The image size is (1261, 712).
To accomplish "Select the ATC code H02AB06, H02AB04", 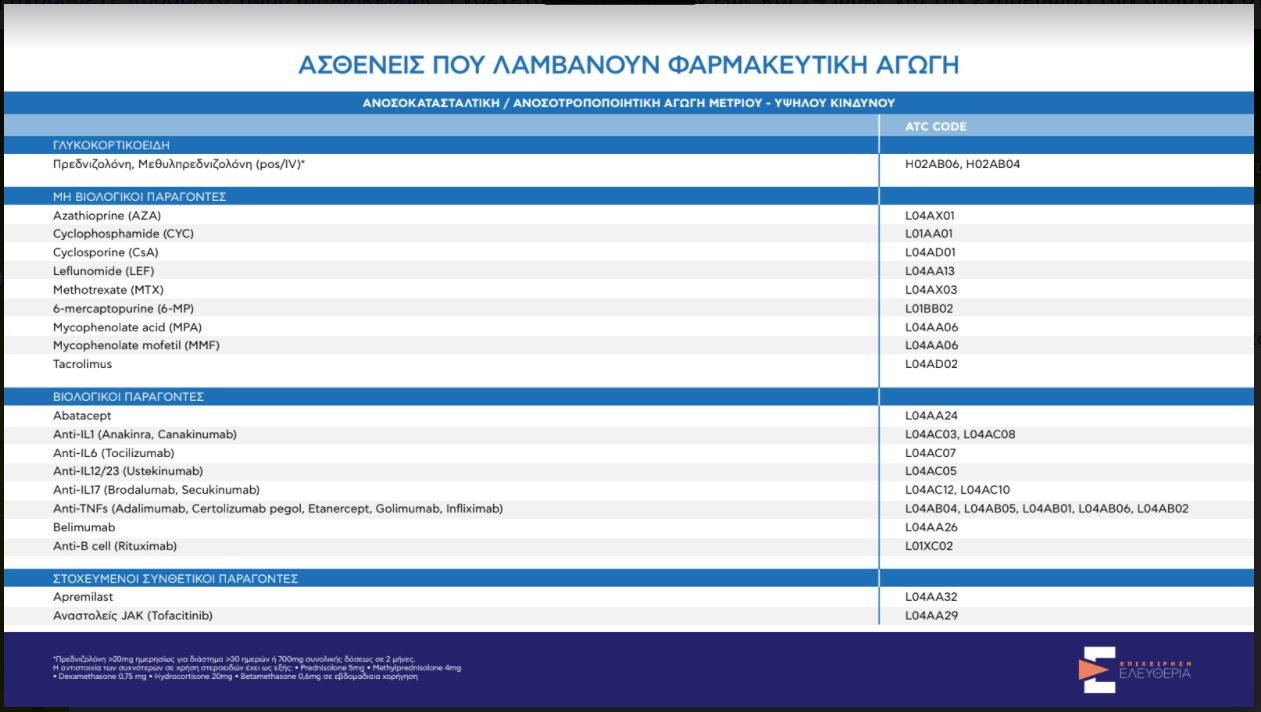I will coord(962,164).
